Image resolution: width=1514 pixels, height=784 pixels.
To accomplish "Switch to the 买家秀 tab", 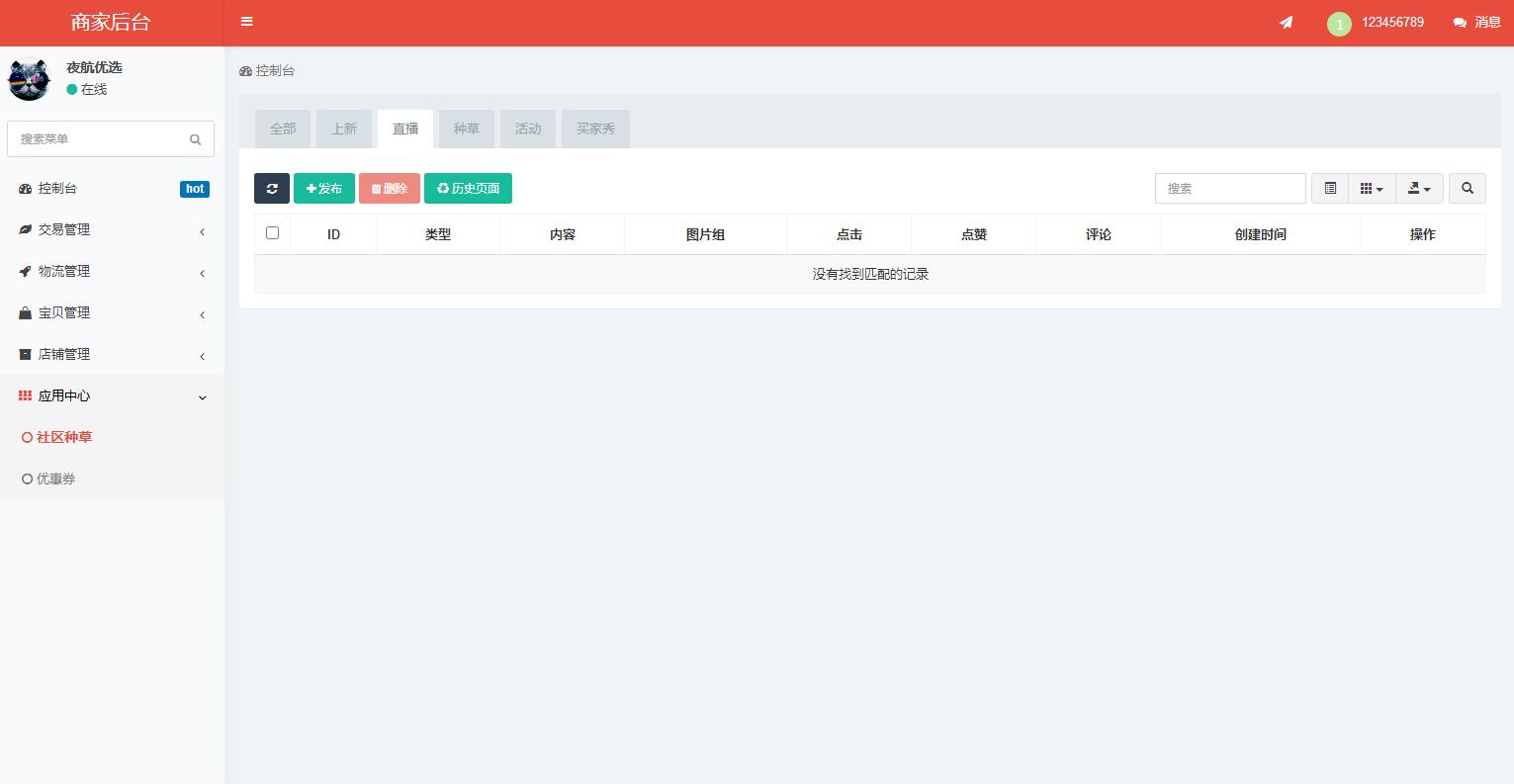I will (x=595, y=129).
